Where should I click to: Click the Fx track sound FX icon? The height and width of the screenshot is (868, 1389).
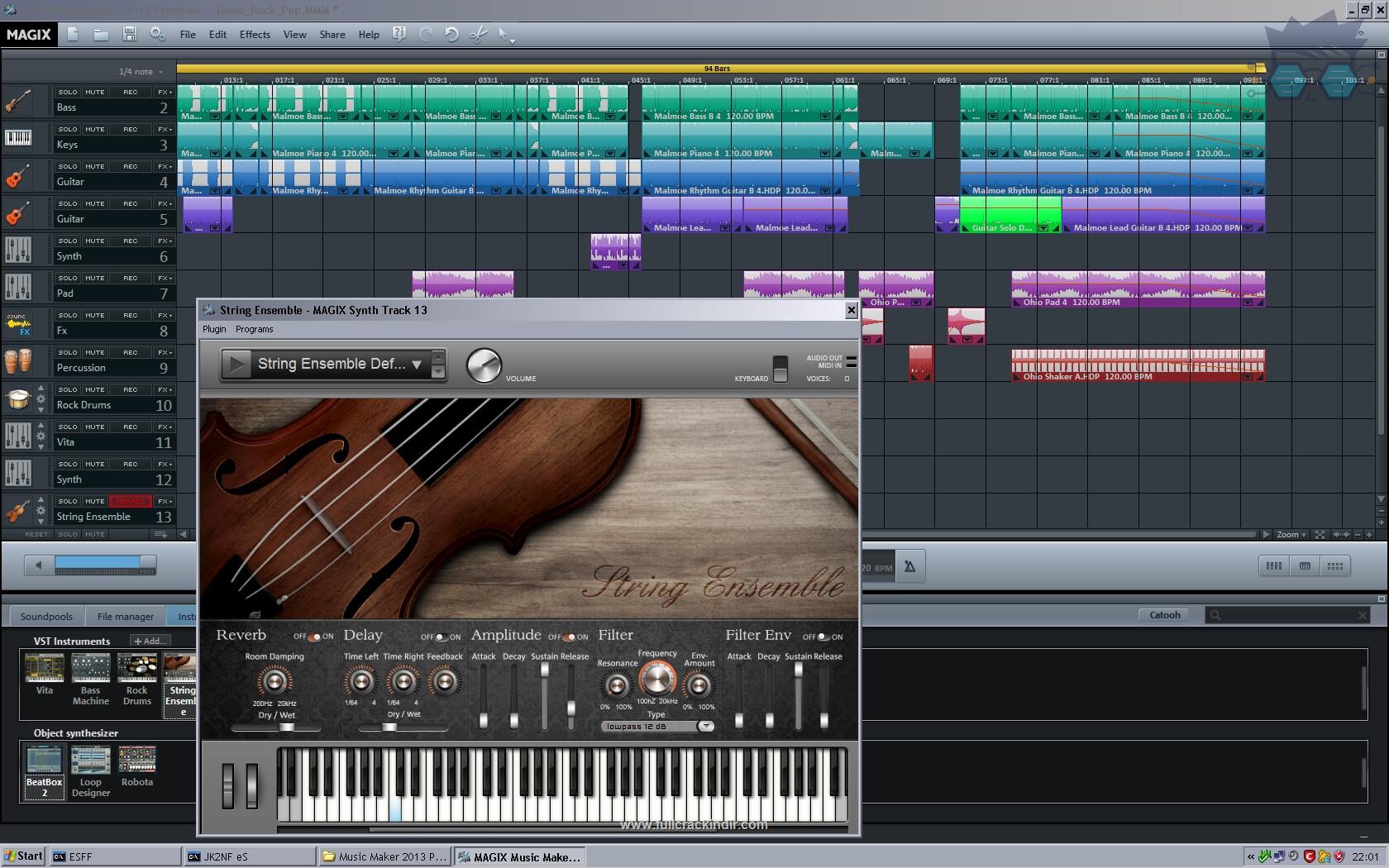click(18, 324)
